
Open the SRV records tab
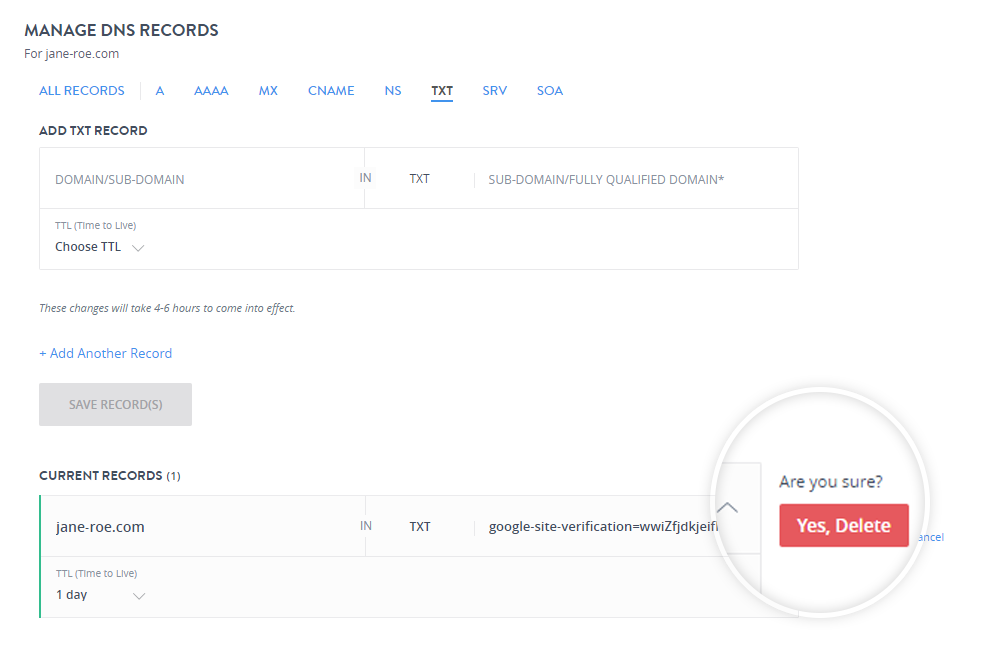494,90
